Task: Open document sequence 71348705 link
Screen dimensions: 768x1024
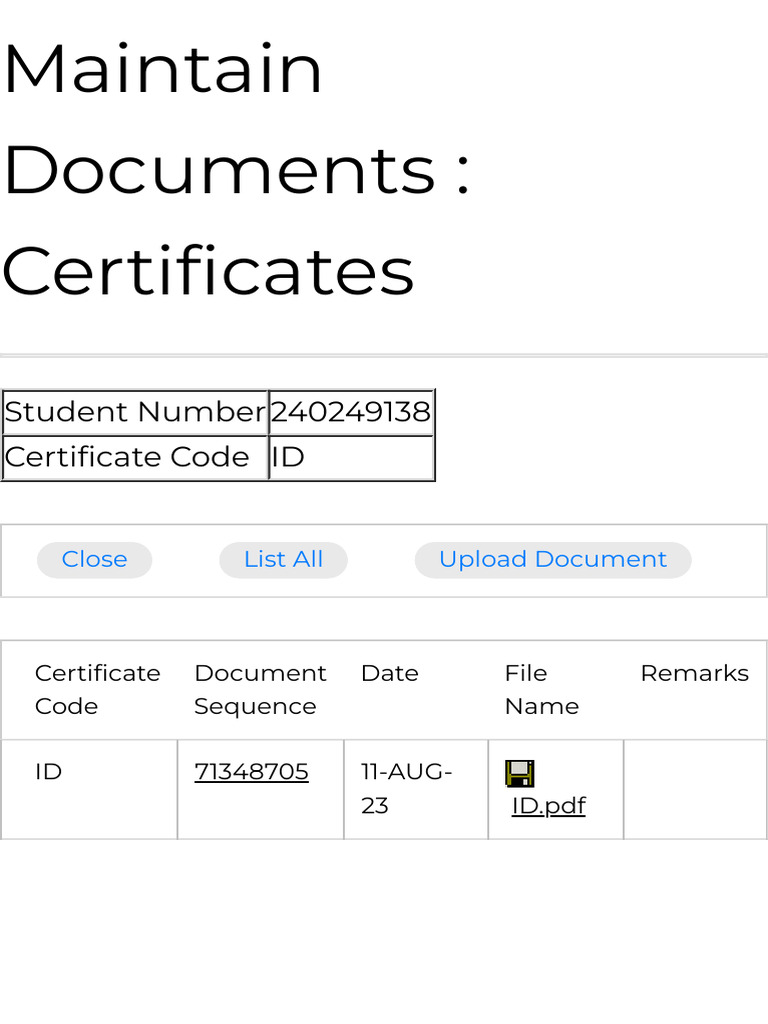Action: pos(251,772)
